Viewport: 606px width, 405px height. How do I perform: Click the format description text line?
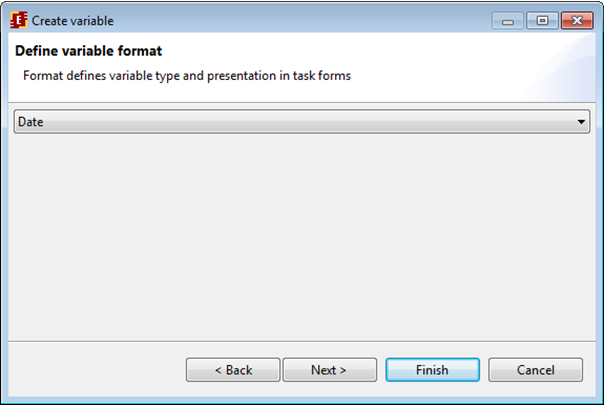point(187,75)
